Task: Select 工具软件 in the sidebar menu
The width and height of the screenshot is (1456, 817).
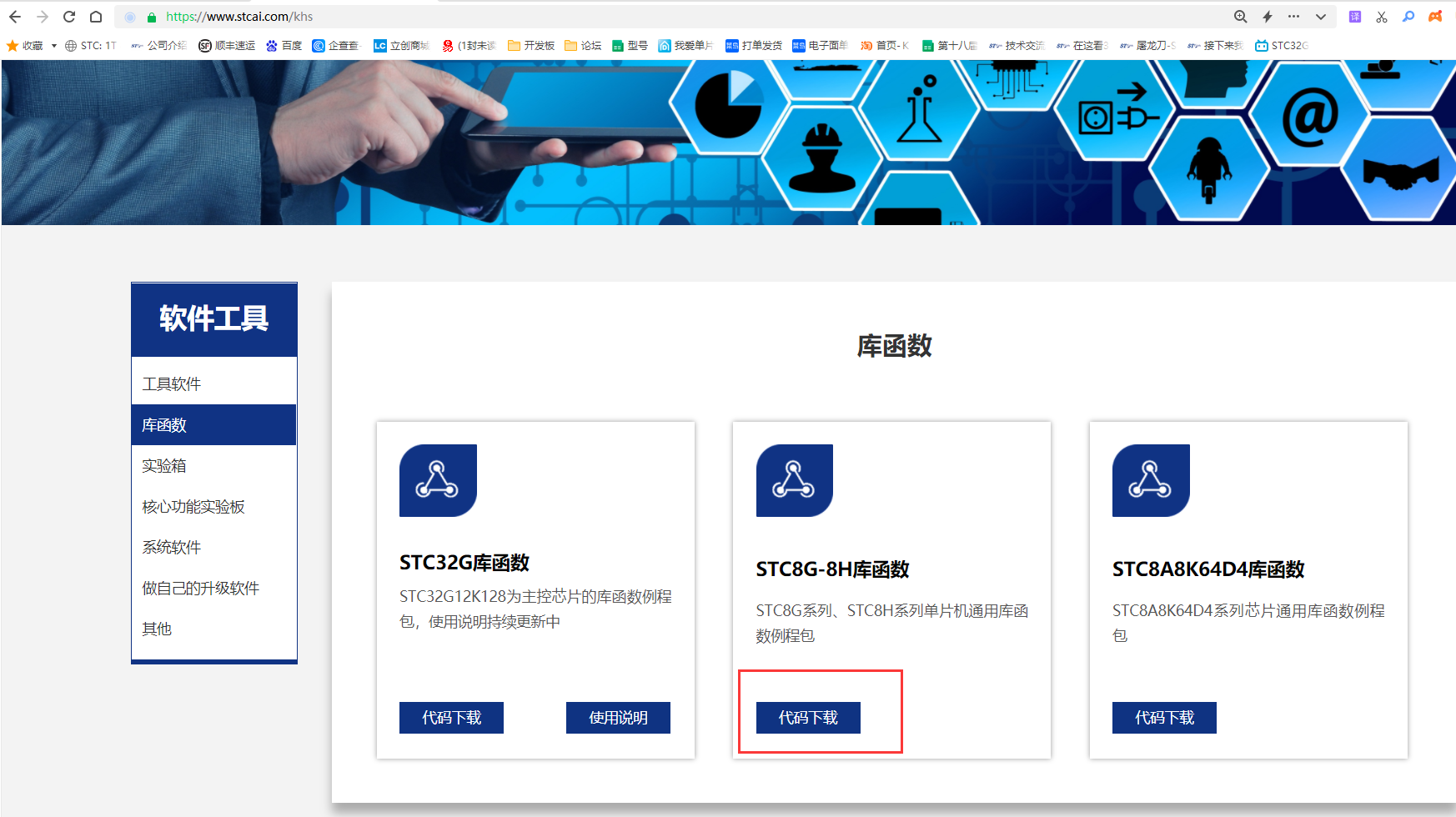Action: point(214,384)
